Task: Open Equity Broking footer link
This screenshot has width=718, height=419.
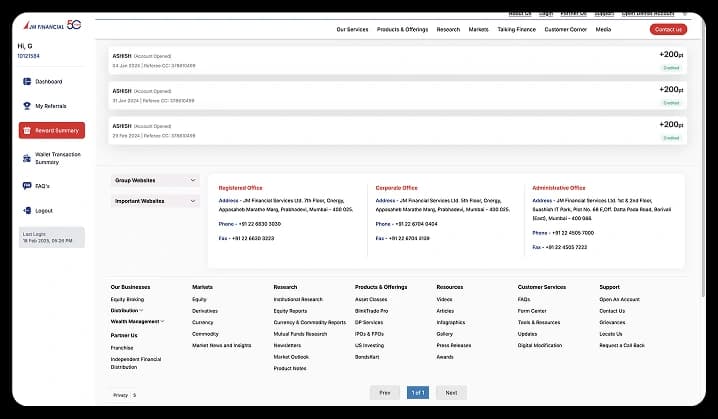Action: pos(127,299)
